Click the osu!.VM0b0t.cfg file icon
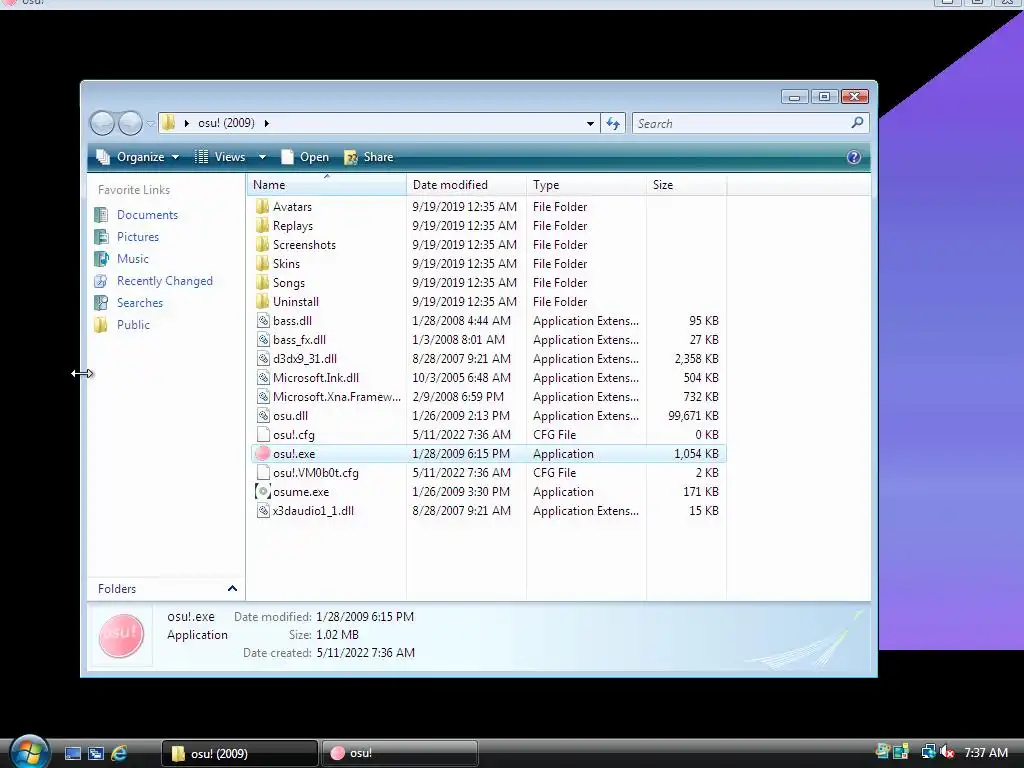The height and width of the screenshot is (768, 1024). pyautogui.click(x=263, y=472)
